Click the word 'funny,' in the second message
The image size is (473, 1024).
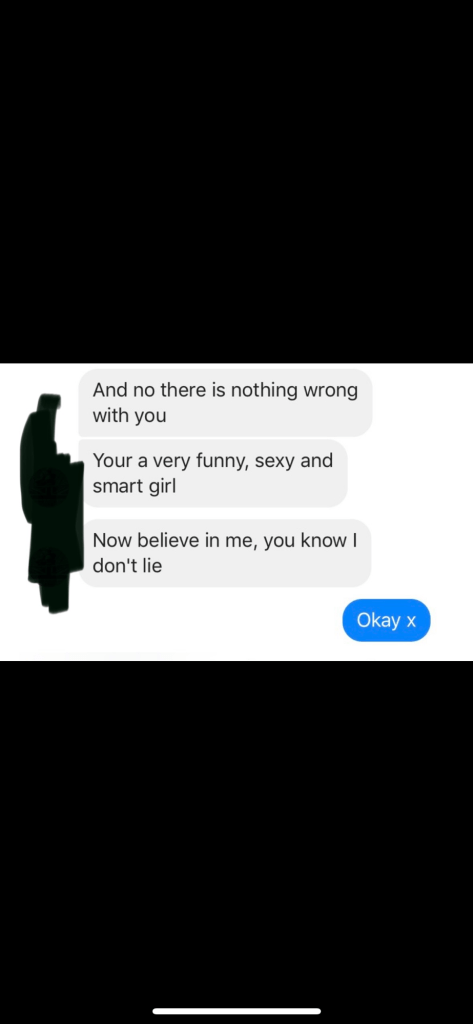(222, 461)
